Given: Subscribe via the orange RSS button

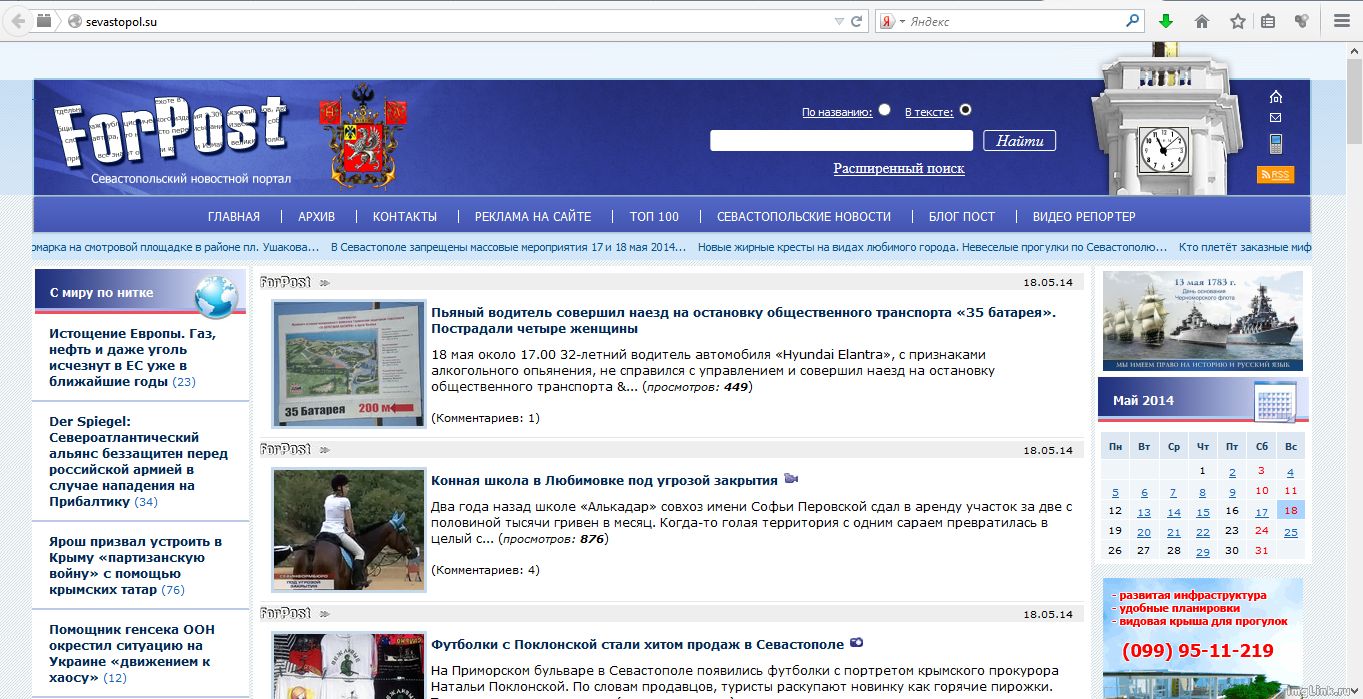Looking at the screenshot, I should [1275, 174].
